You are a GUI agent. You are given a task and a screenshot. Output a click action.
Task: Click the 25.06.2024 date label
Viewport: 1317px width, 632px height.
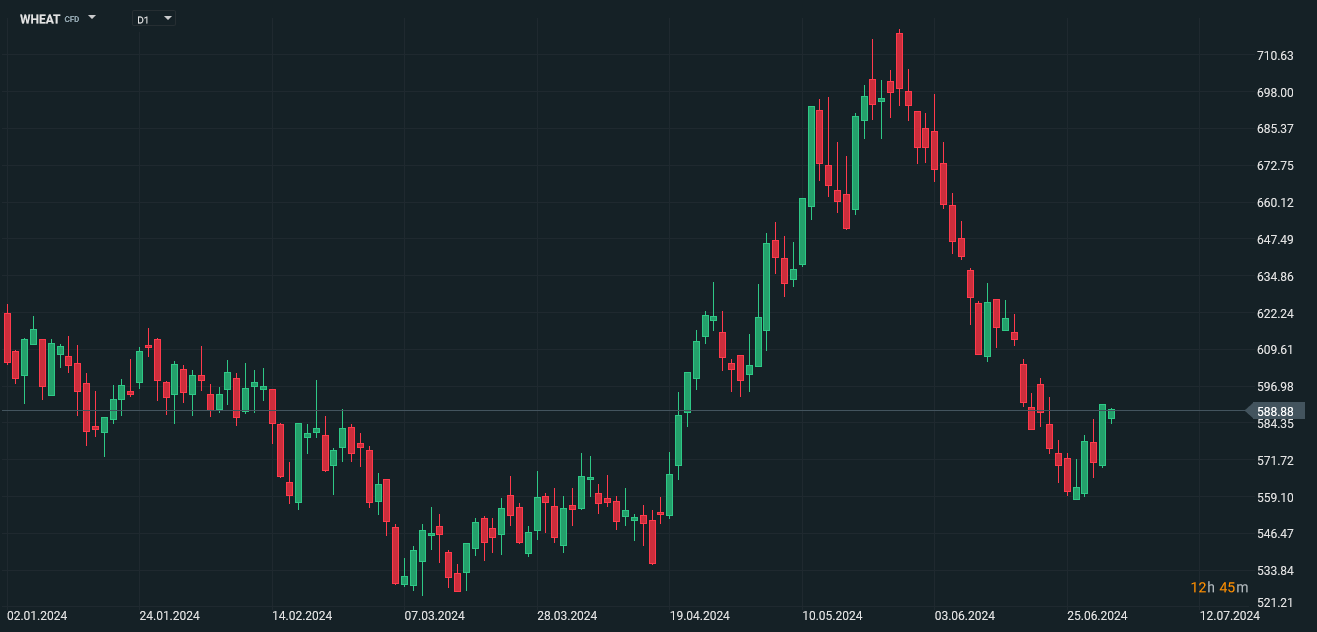[1097, 616]
